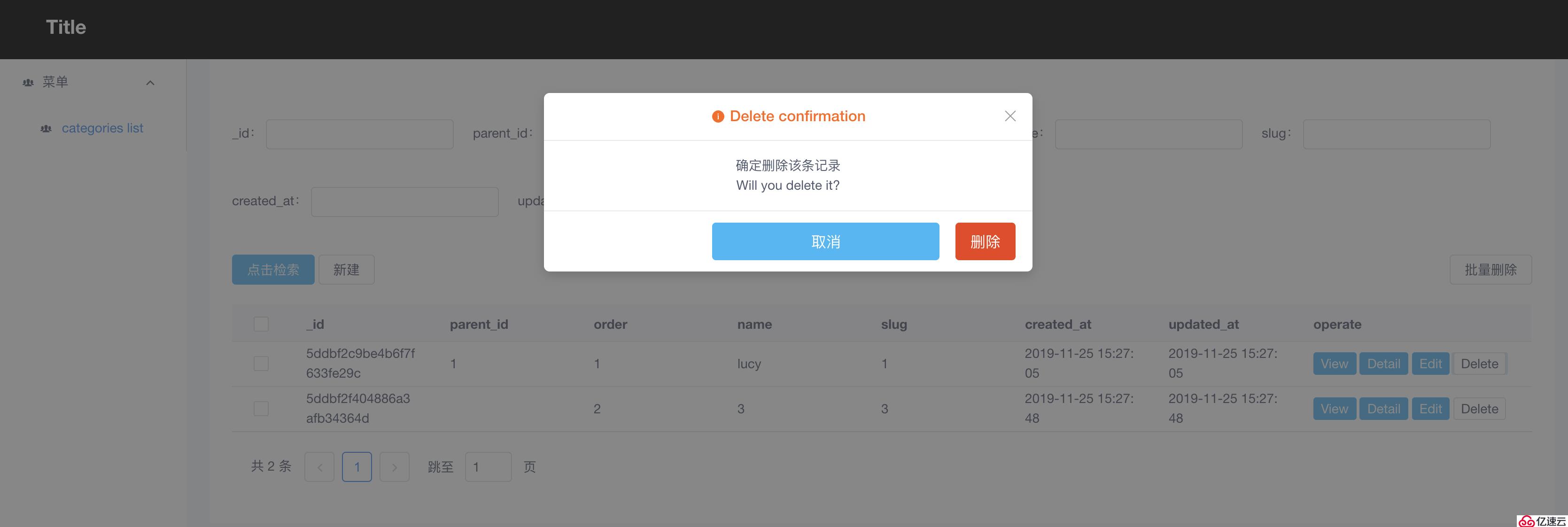
Task: Click the parent_id column header
Action: point(479,325)
